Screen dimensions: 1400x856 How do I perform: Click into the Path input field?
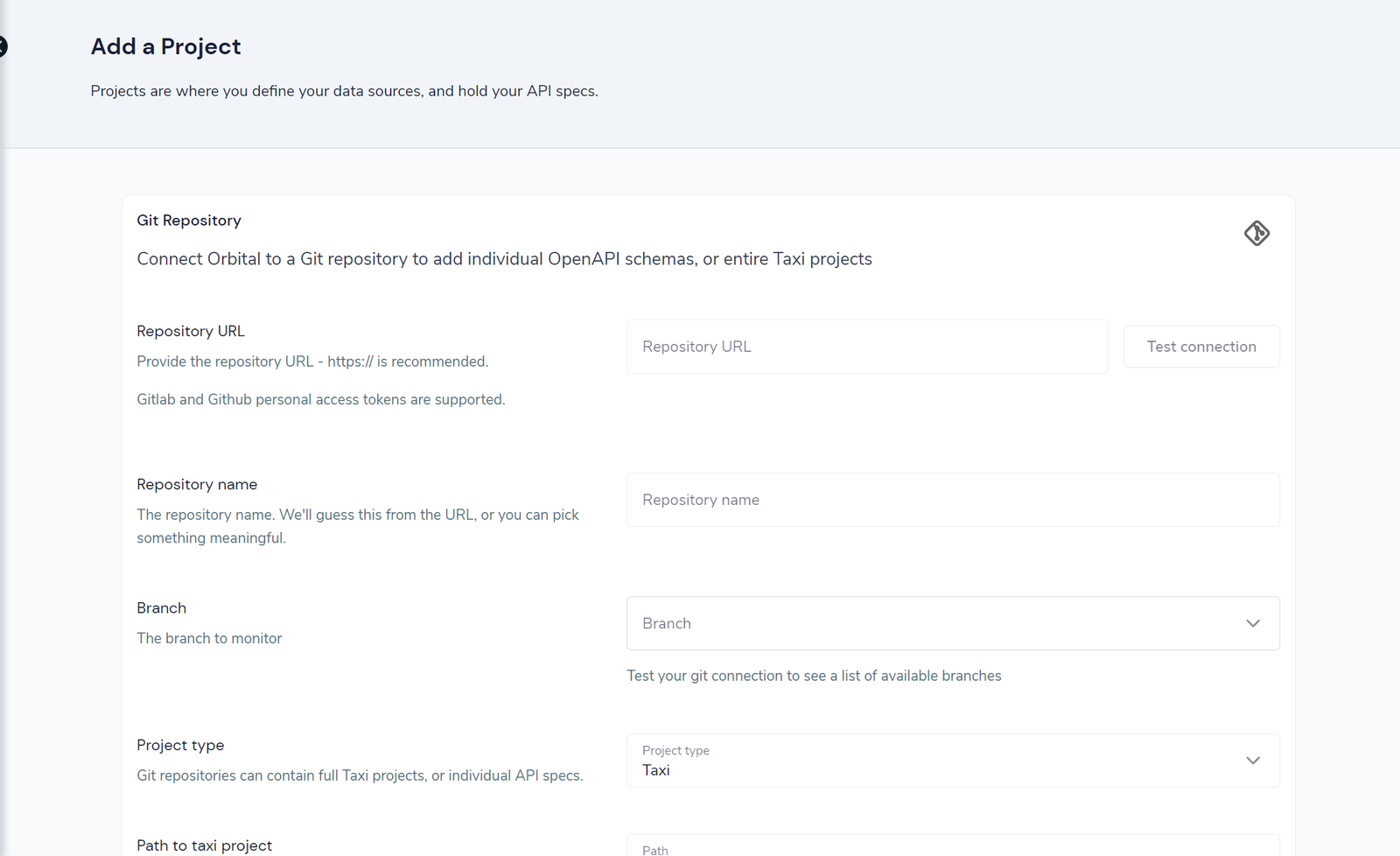pos(953,846)
